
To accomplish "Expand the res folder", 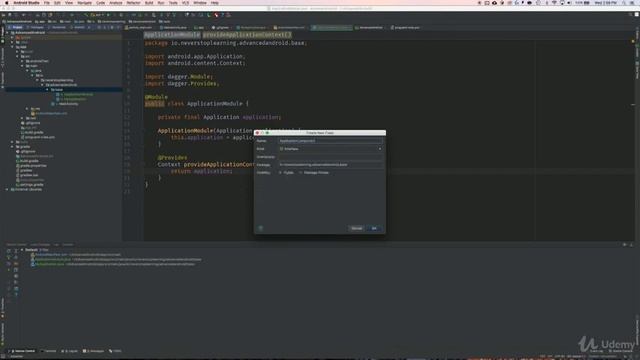I will click(27, 109).
